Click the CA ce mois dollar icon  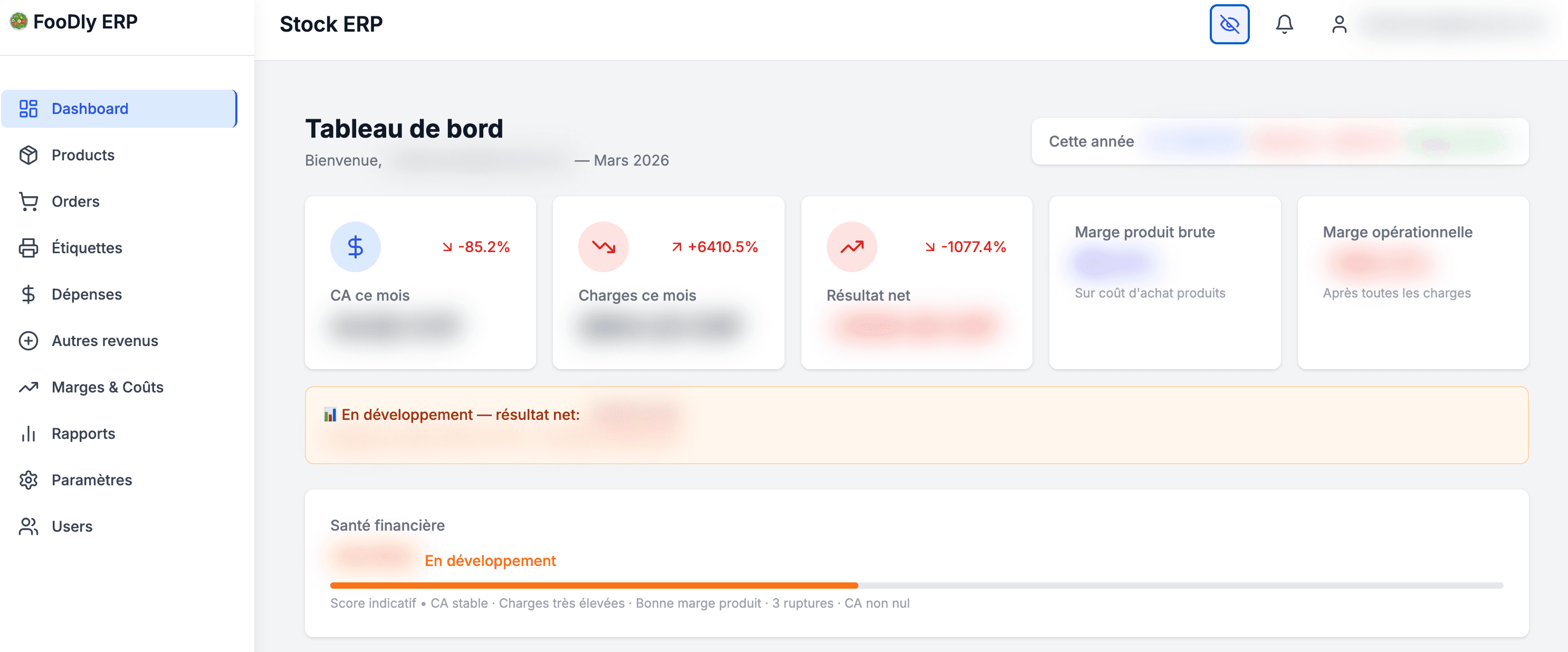(356, 246)
